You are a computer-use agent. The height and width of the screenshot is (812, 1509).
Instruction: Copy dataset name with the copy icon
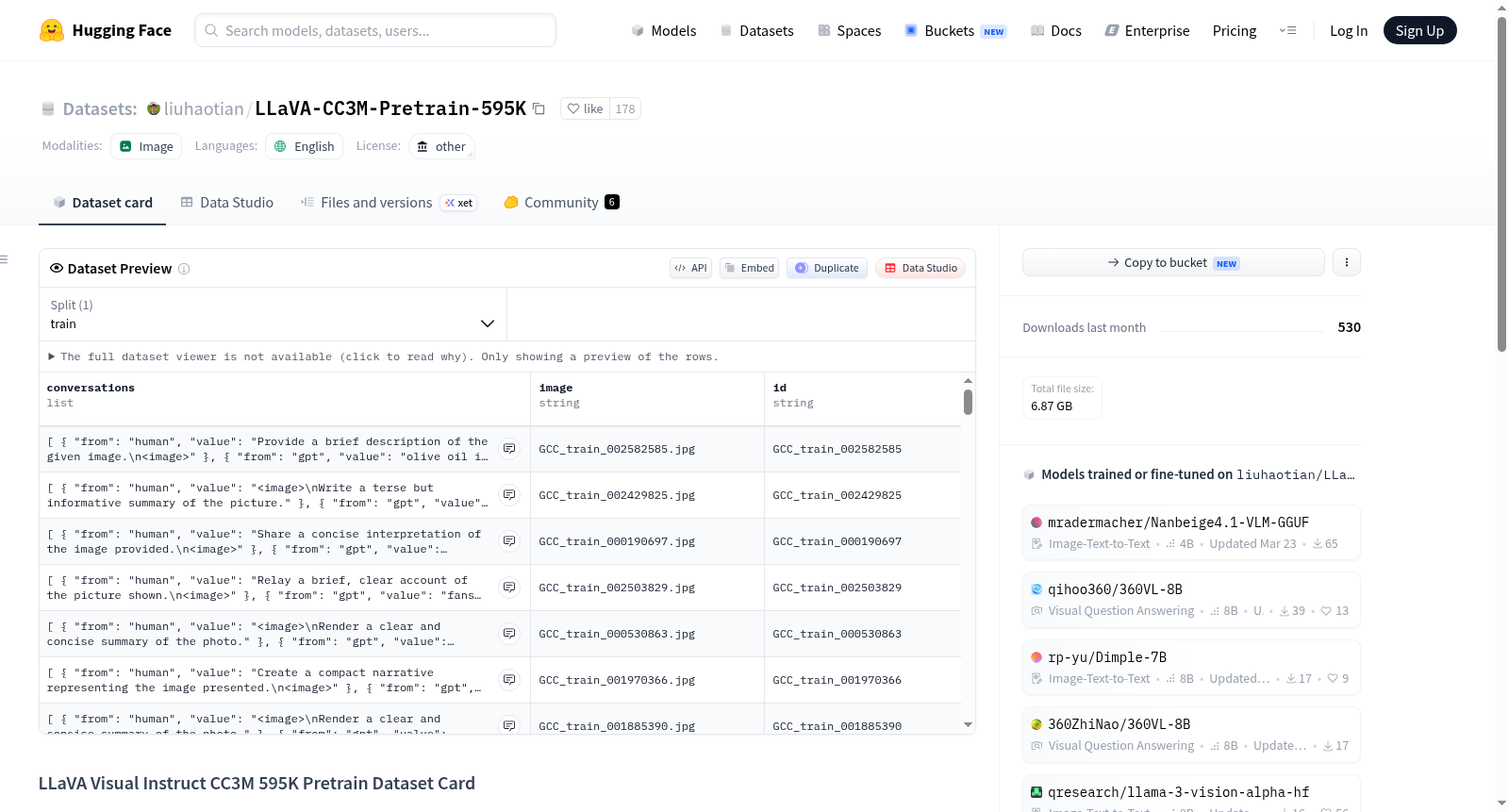click(x=539, y=108)
